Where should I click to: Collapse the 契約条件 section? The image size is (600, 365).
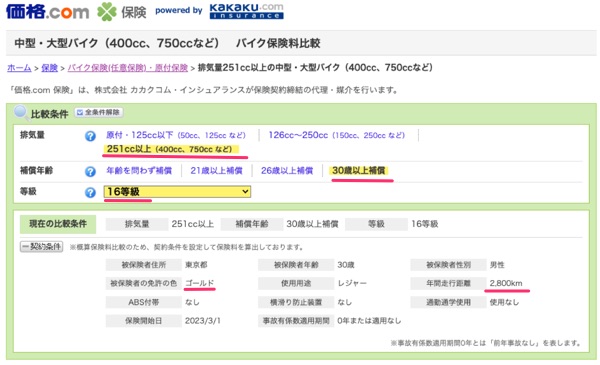41,246
